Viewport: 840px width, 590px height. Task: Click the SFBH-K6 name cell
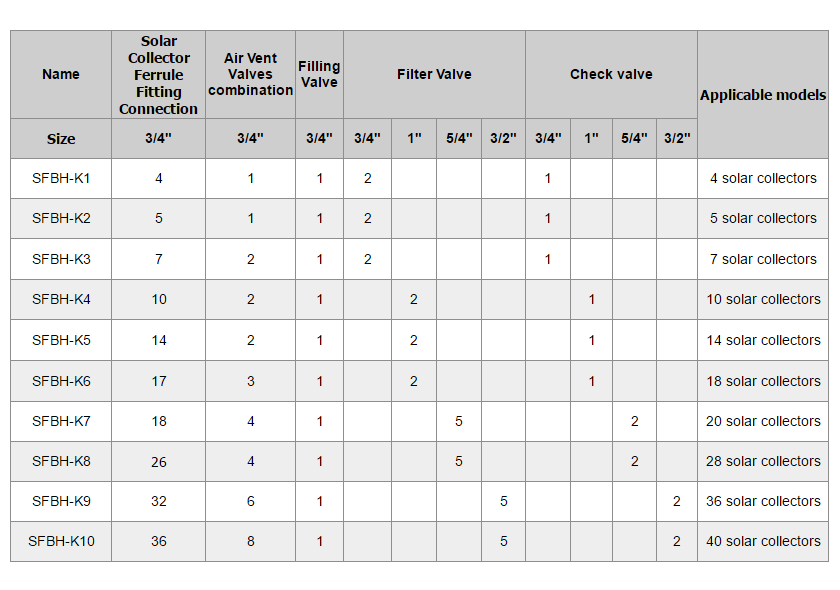[x=61, y=381]
